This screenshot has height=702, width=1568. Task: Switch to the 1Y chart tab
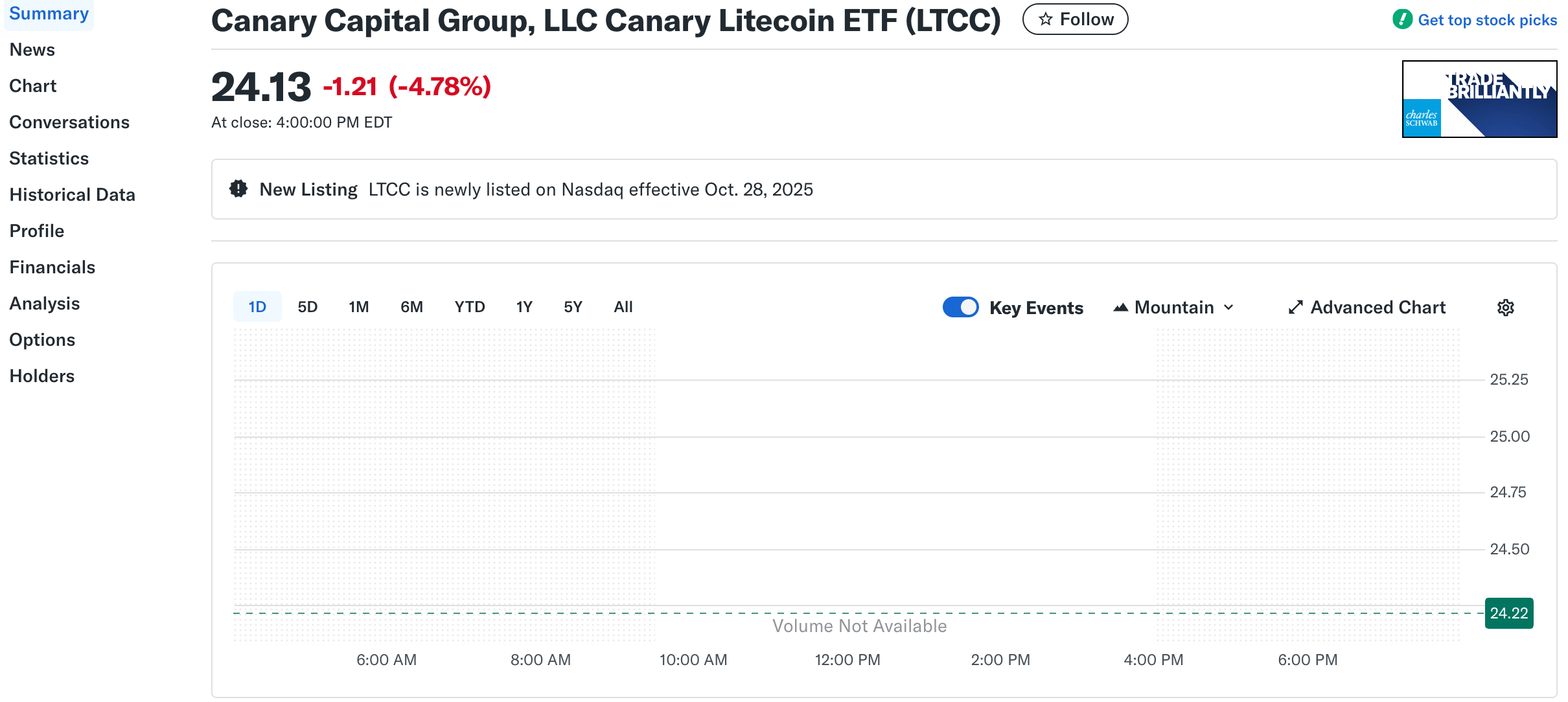524,306
